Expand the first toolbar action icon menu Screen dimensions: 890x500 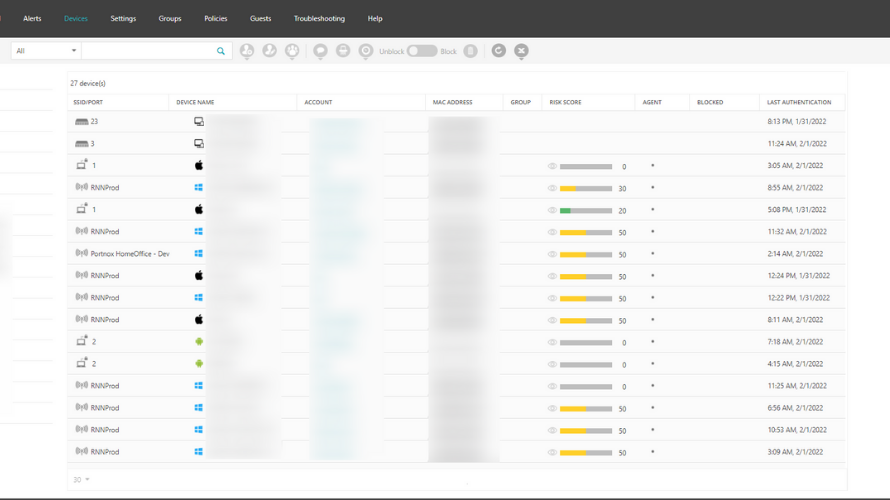point(247,51)
